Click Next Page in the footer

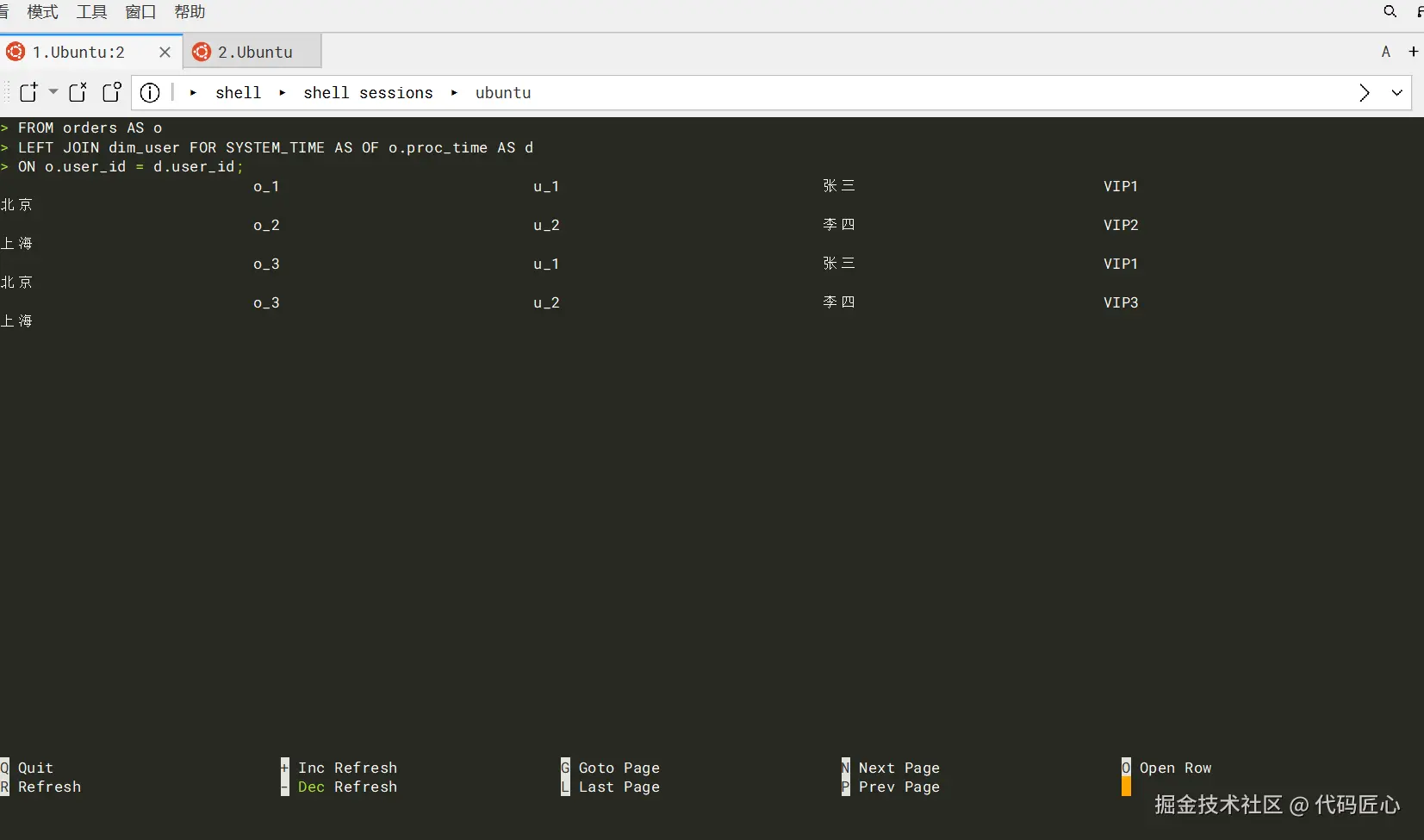[899, 768]
